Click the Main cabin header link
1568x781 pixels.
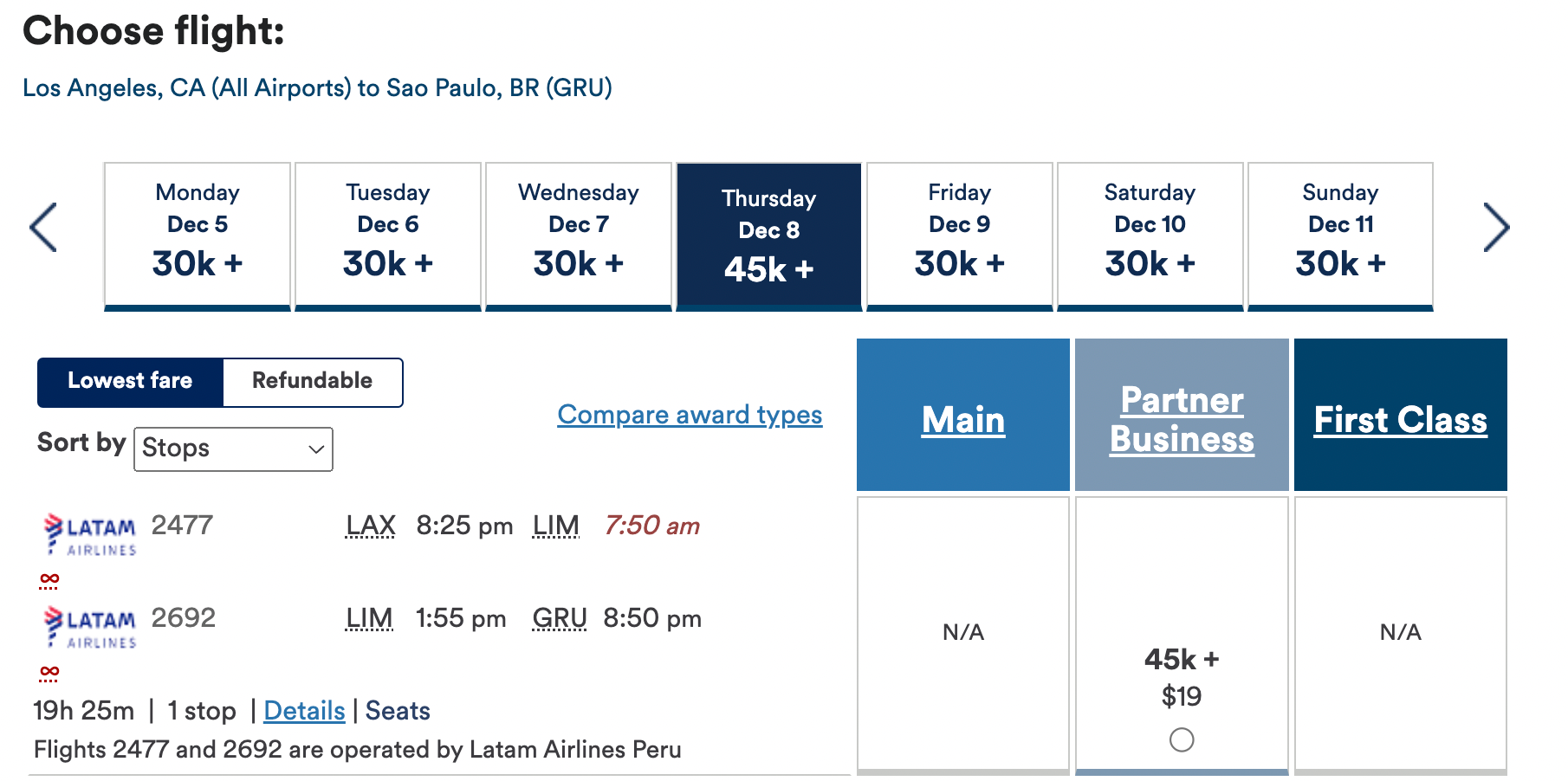[x=962, y=420]
